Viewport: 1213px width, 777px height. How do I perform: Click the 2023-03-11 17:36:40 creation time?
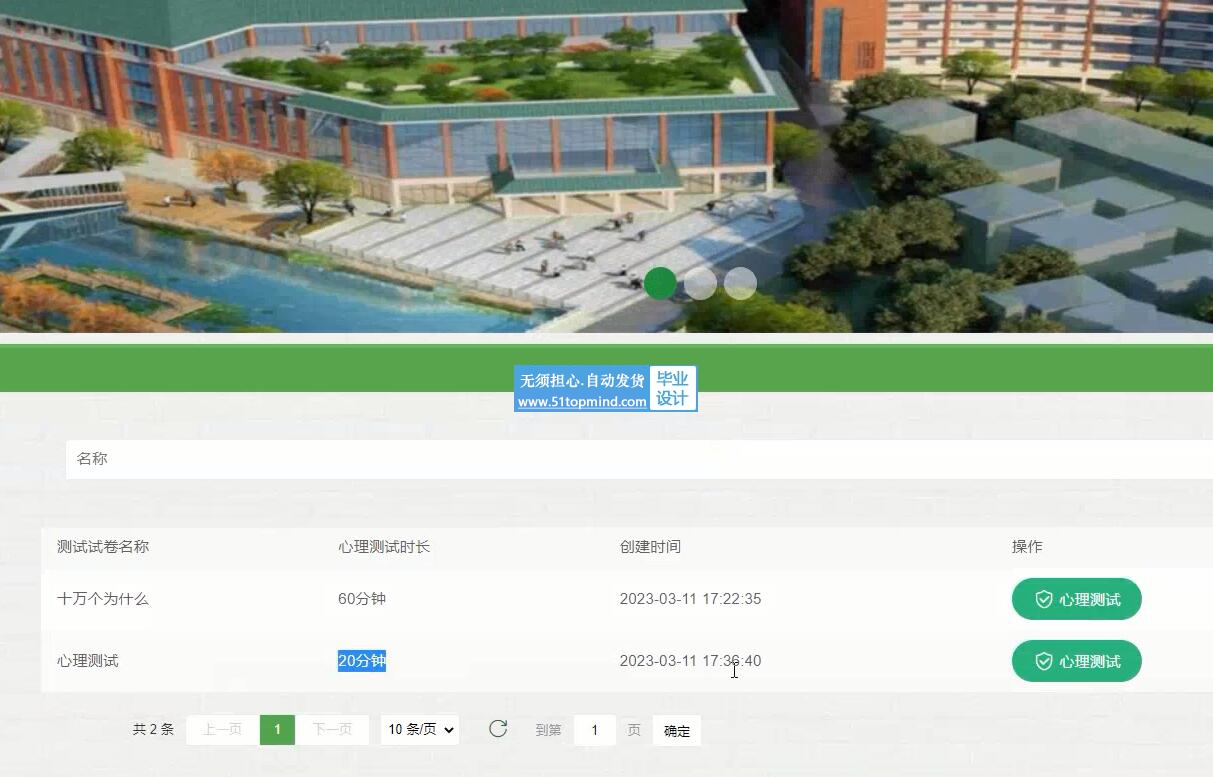point(690,661)
